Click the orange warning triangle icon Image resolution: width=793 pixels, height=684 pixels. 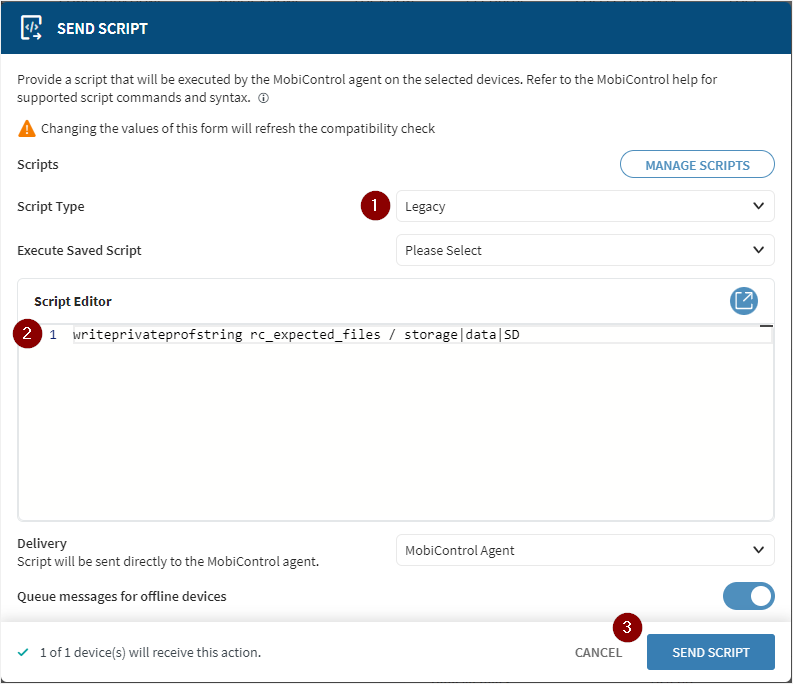tap(26, 129)
